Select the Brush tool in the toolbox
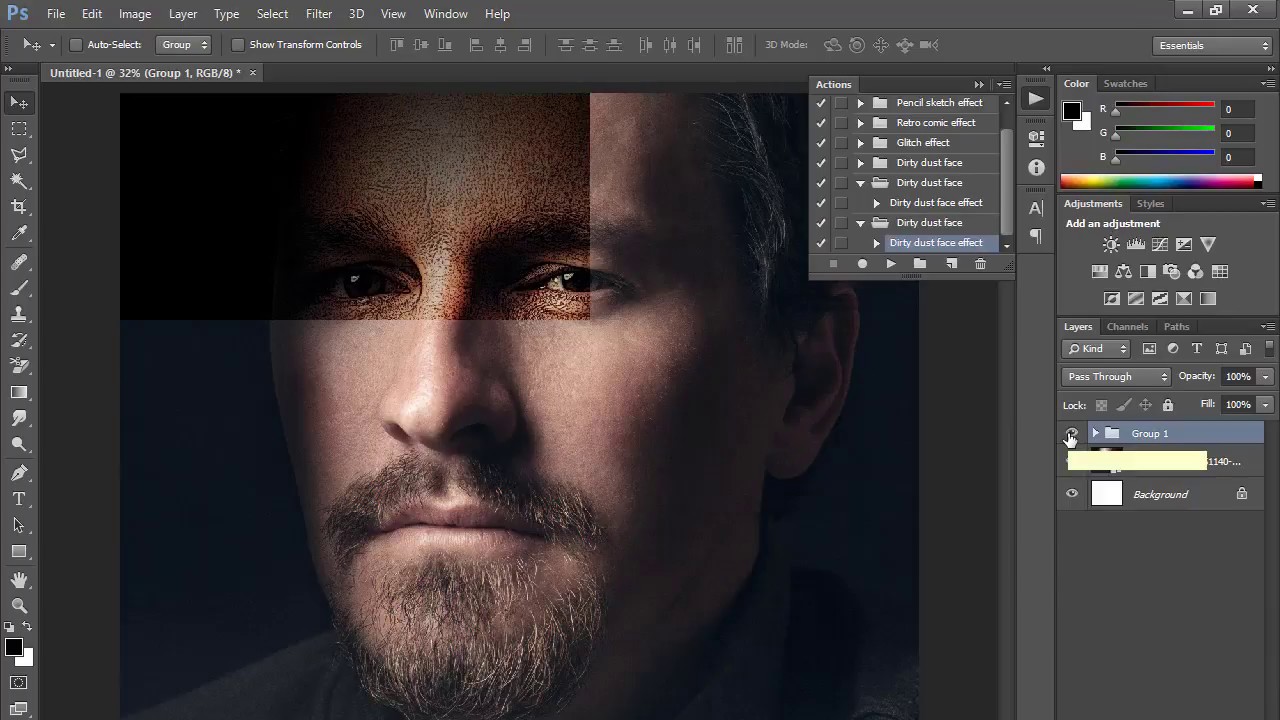The width and height of the screenshot is (1280, 720). 19,288
